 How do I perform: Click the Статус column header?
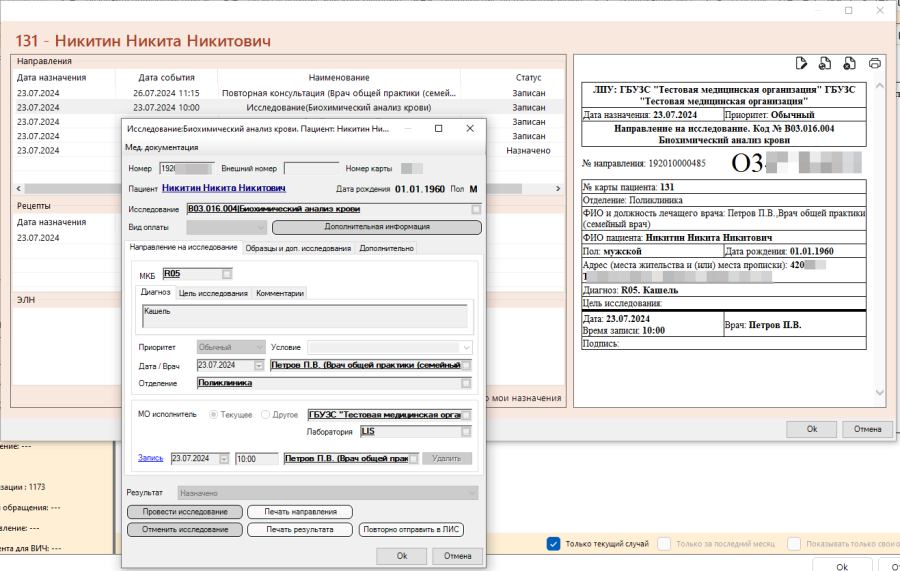point(528,77)
